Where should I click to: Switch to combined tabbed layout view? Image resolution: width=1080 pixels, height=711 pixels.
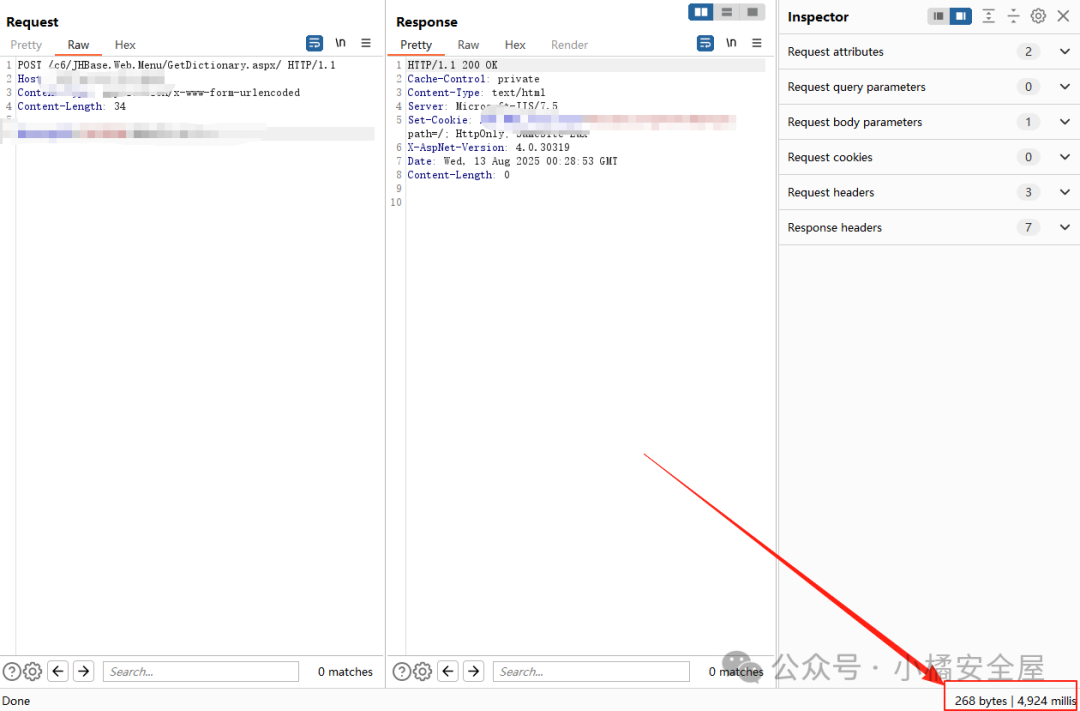point(753,12)
